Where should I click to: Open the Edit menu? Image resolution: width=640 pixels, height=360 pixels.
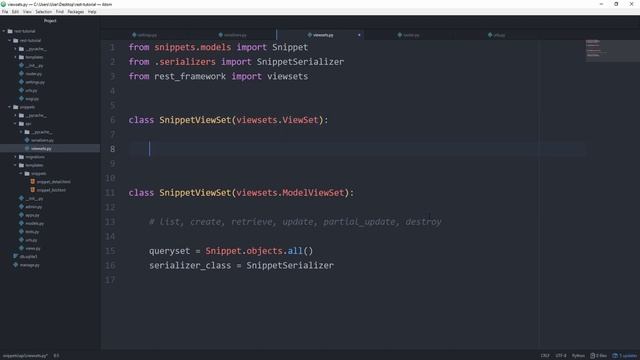16,12
